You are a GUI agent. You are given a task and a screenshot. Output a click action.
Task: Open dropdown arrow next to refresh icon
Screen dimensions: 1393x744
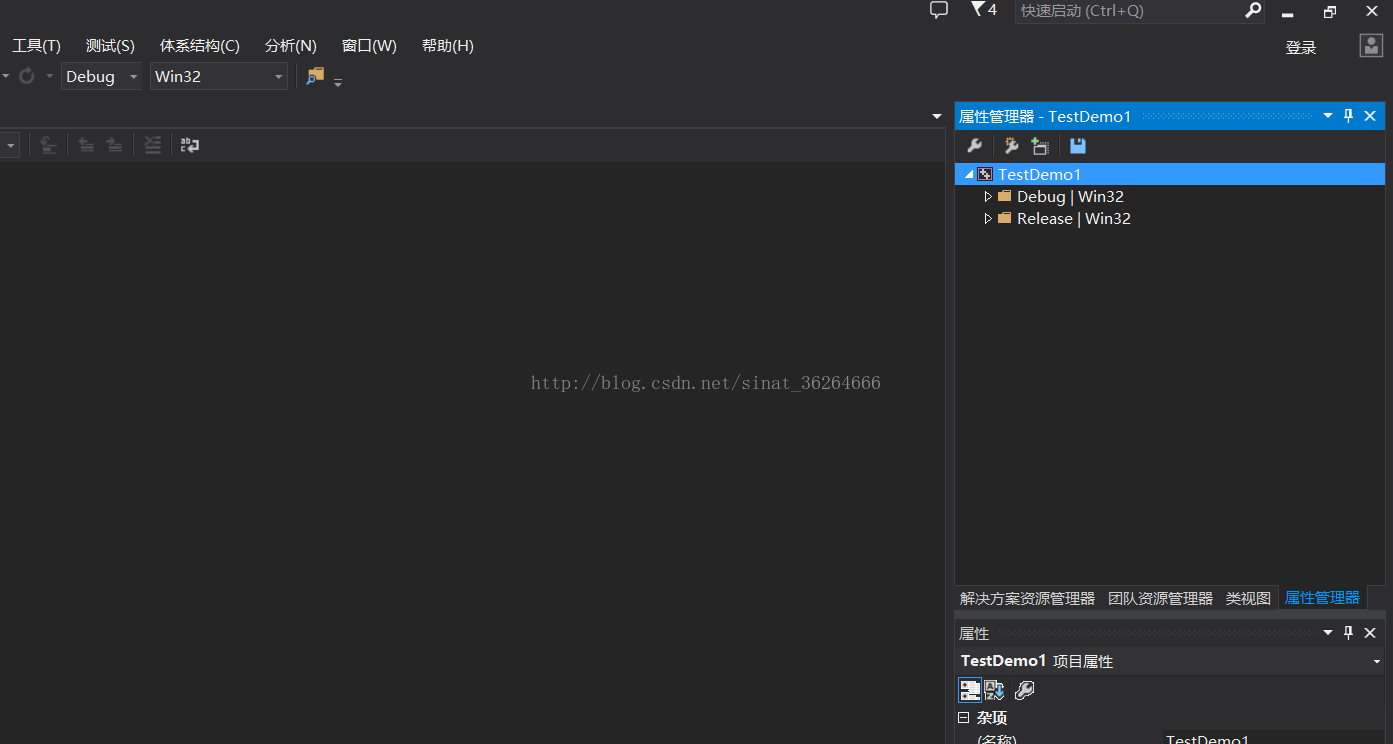point(48,76)
